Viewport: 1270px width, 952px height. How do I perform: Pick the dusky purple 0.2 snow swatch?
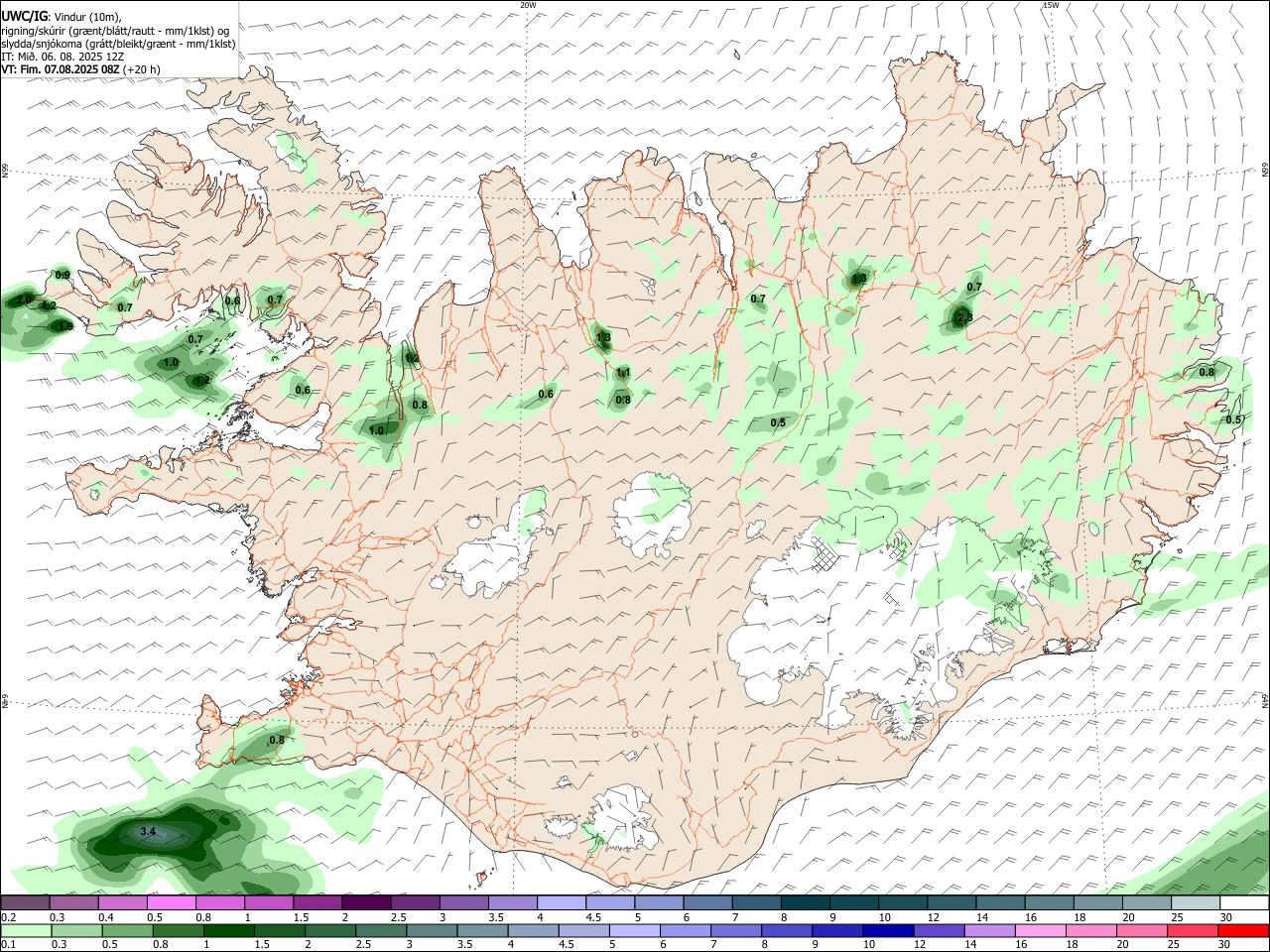[26, 902]
